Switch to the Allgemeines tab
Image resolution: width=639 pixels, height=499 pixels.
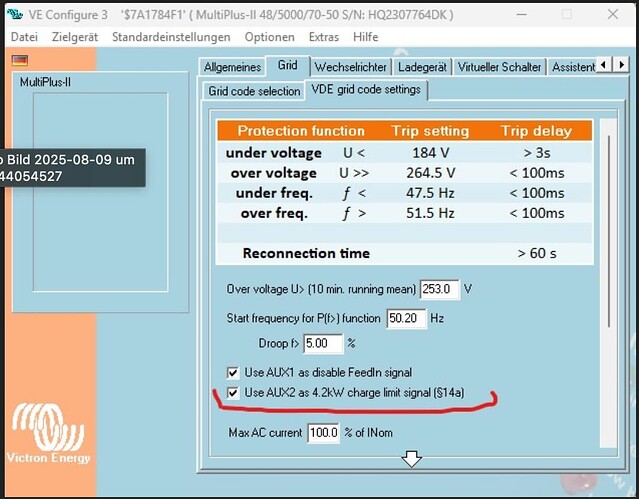[x=232, y=67]
